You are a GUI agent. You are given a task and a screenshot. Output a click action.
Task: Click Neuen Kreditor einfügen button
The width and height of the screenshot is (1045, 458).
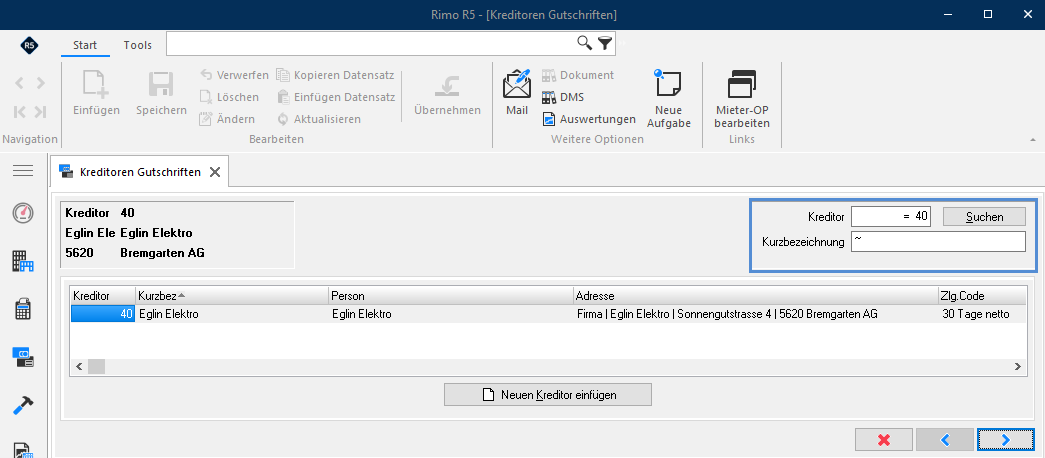548,395
